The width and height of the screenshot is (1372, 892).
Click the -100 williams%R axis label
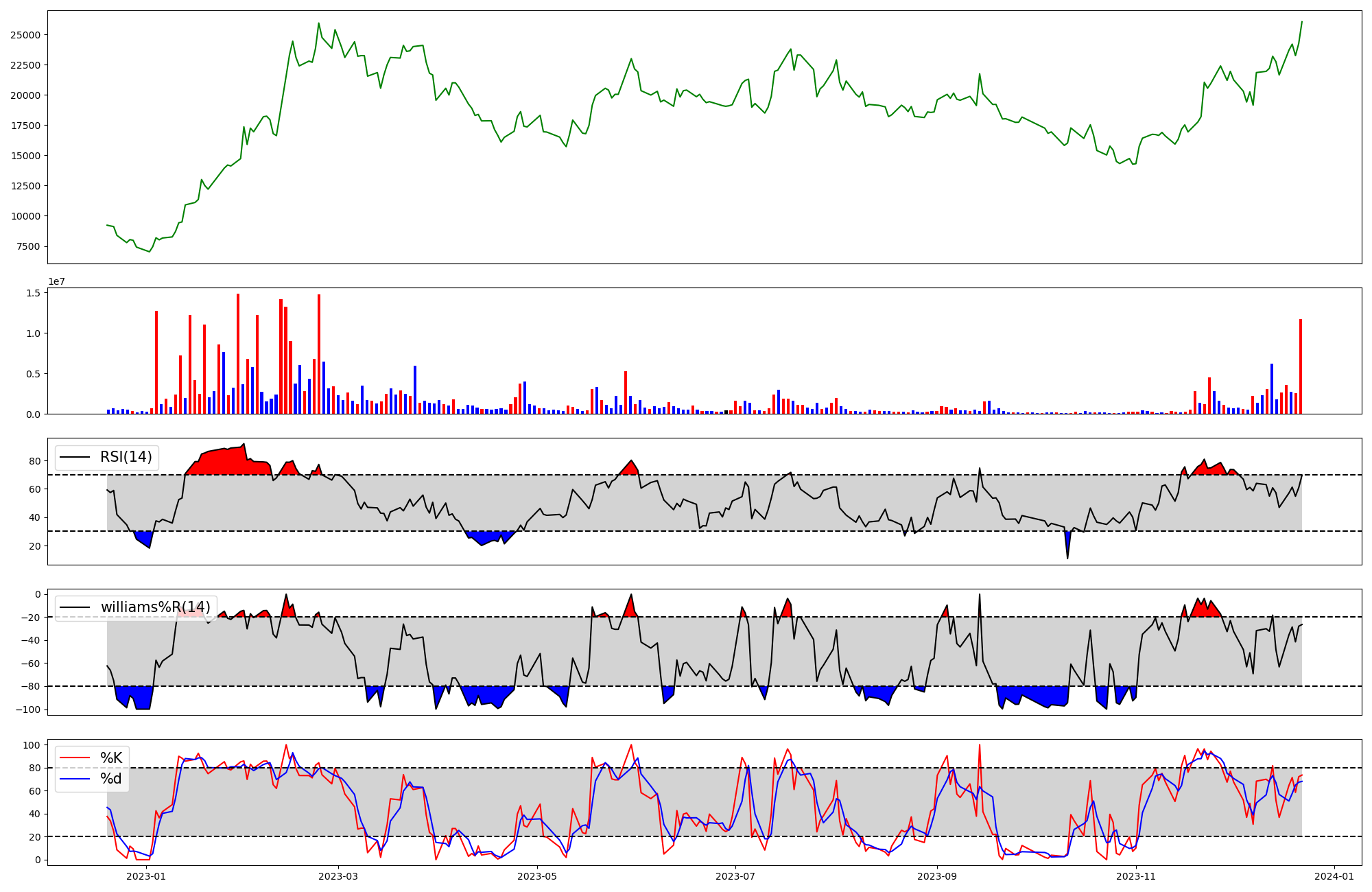[27, 709]
